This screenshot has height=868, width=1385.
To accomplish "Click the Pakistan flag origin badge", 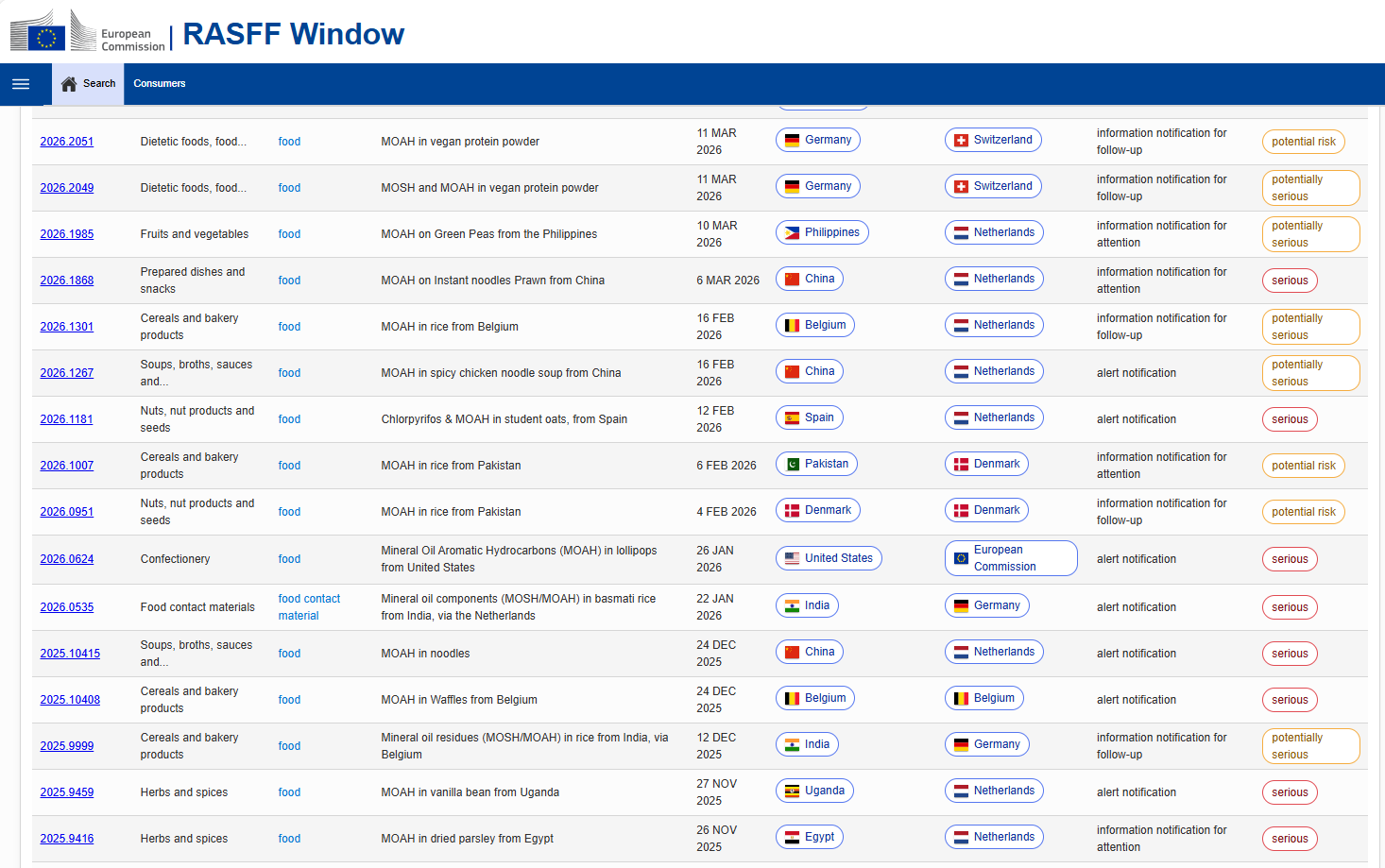I will point(816,464).
